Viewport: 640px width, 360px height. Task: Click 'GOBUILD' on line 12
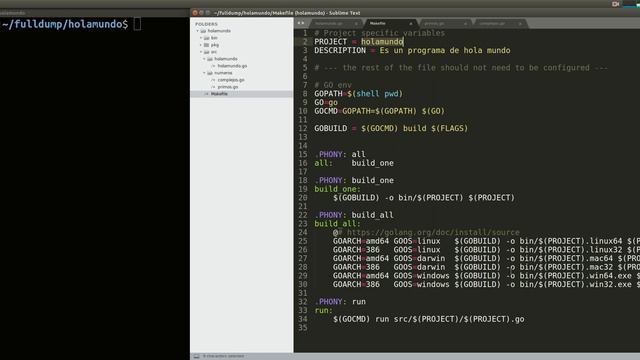[x=331, y=128]
